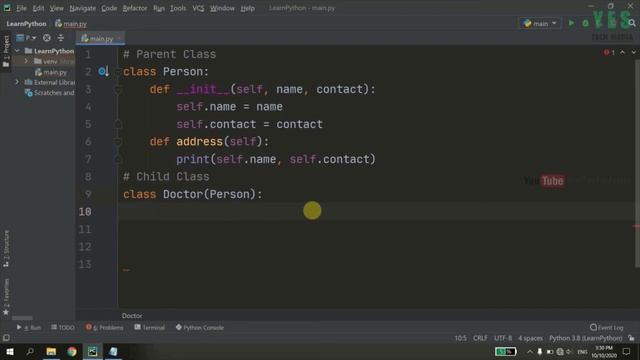This screenshot has width=640, height=360.
Task: Open the Project view selector dropdown
Action: (x=26, y=38)
